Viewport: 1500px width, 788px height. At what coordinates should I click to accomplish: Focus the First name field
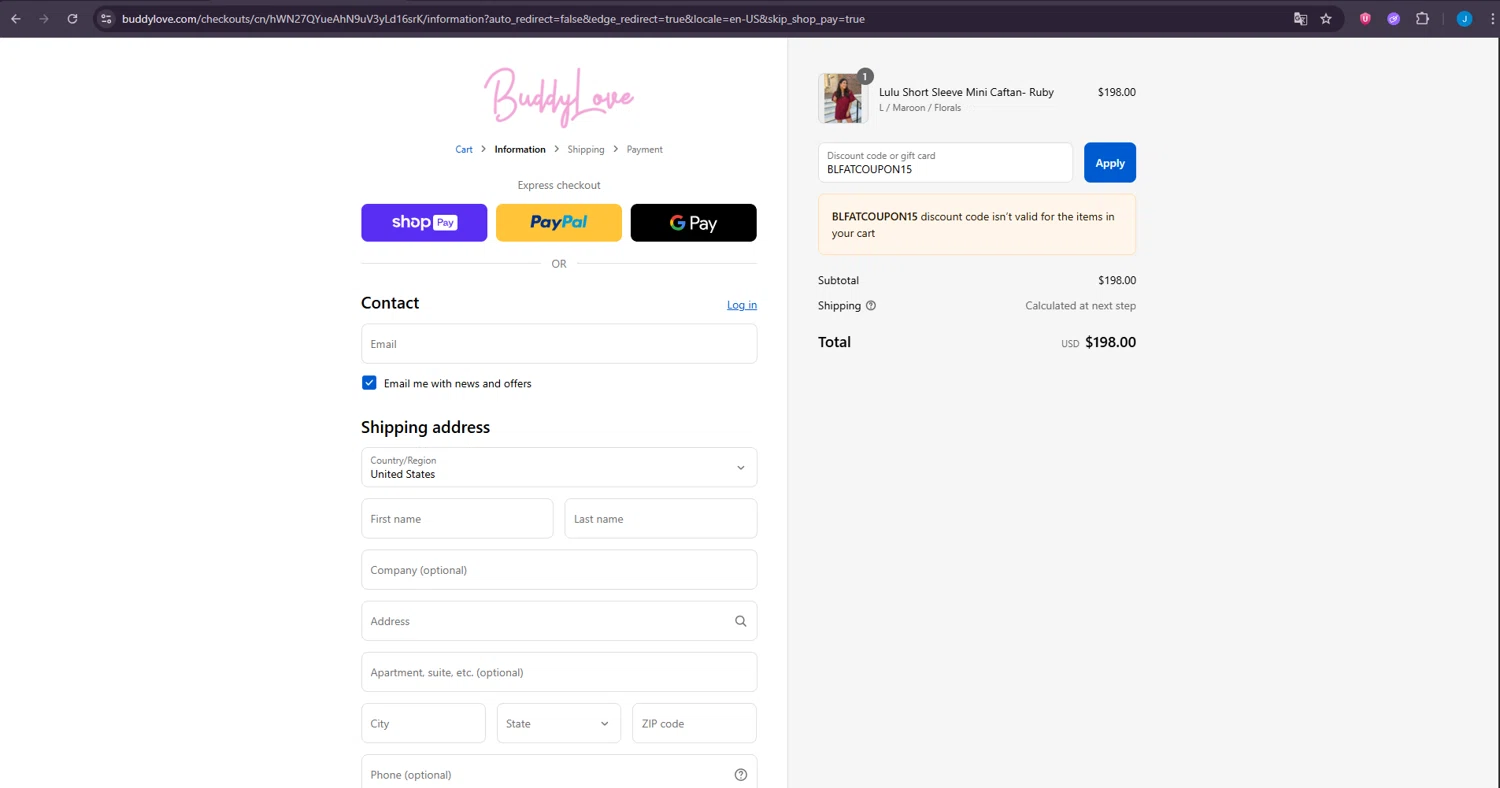click(457, 519)
